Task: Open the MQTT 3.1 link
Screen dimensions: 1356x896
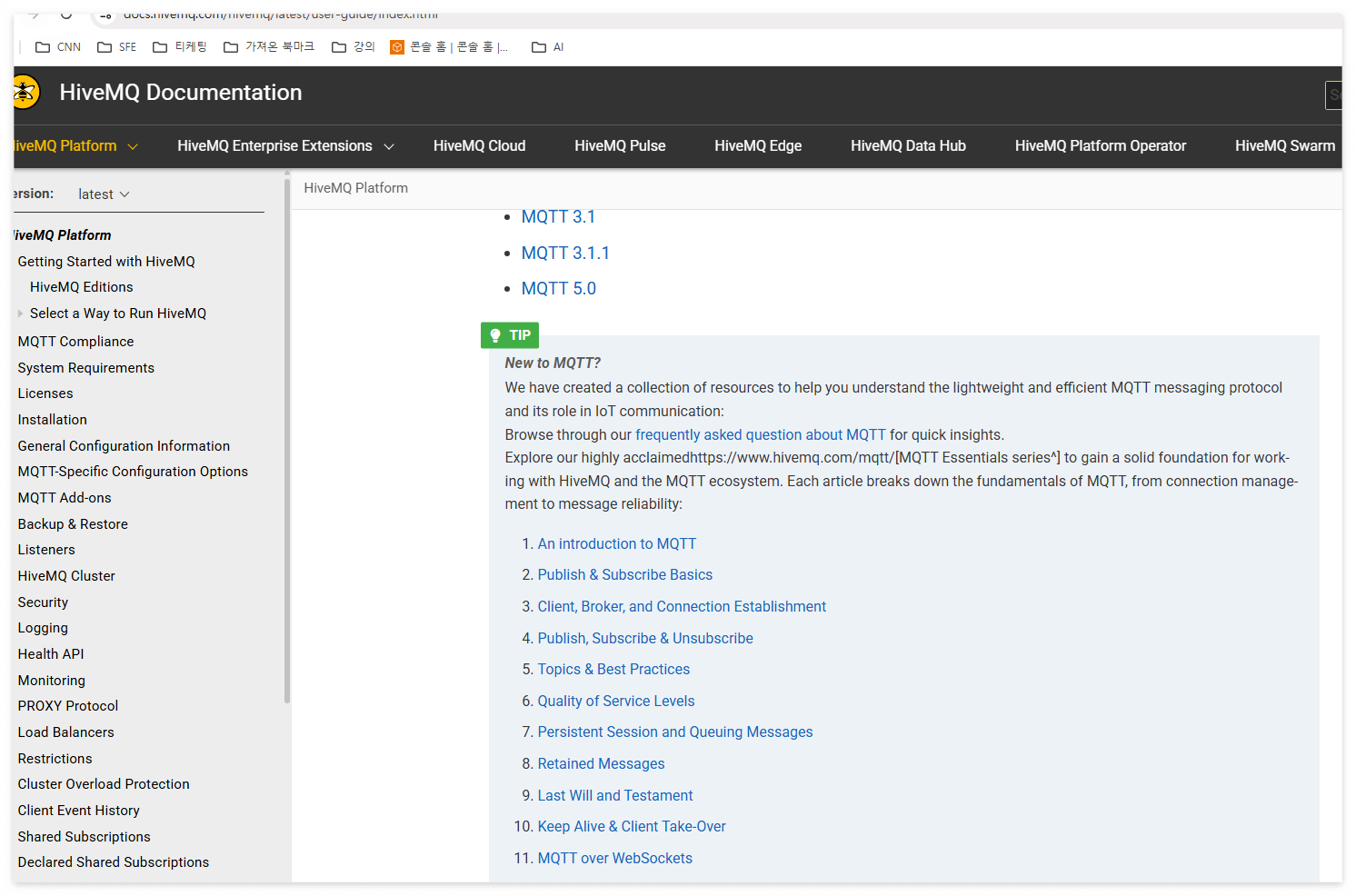Action: click(558, 217)
